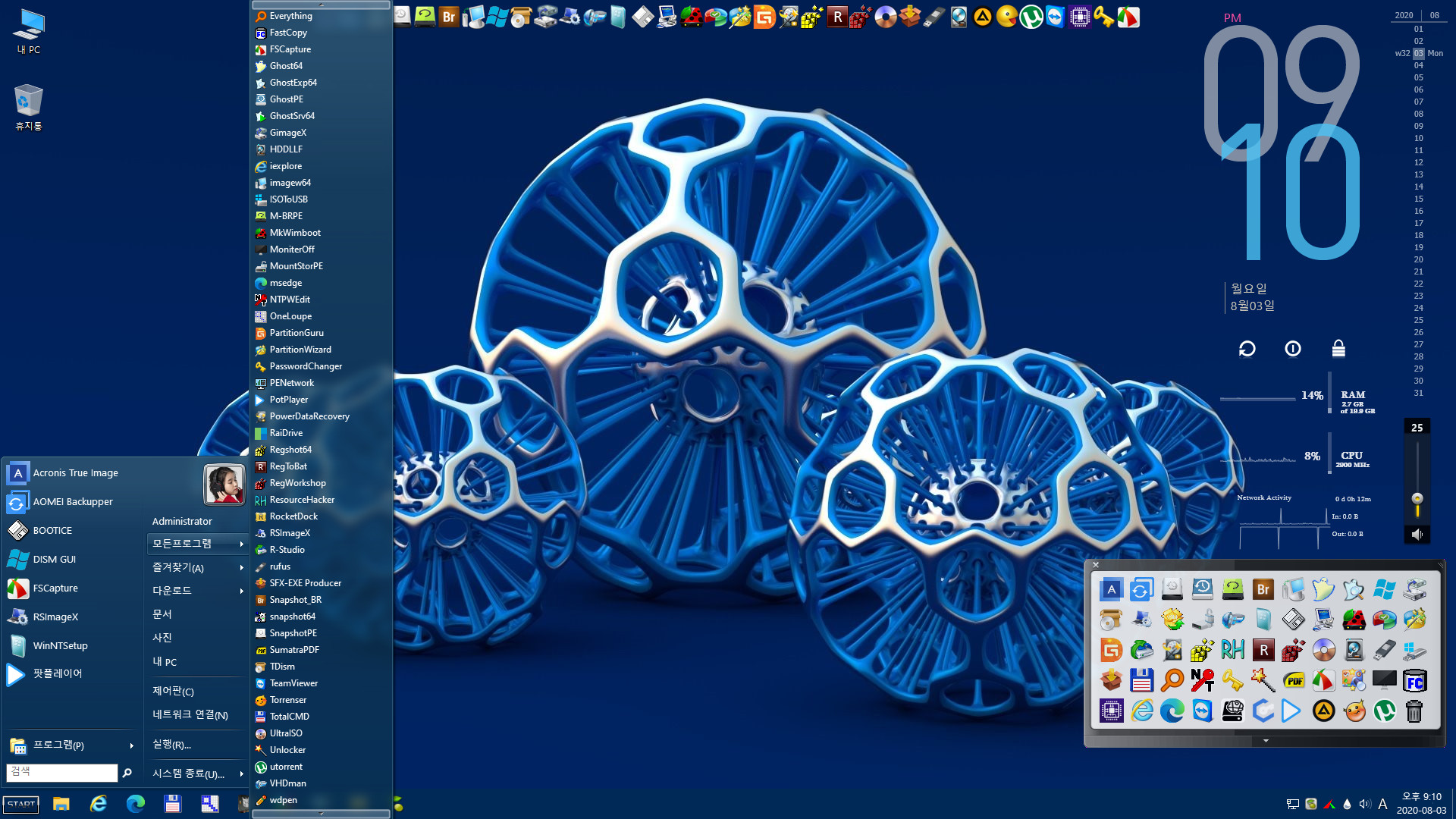
Task: Open the Microsoft Edge icon in launcher panel
Action: (1172, 711)
